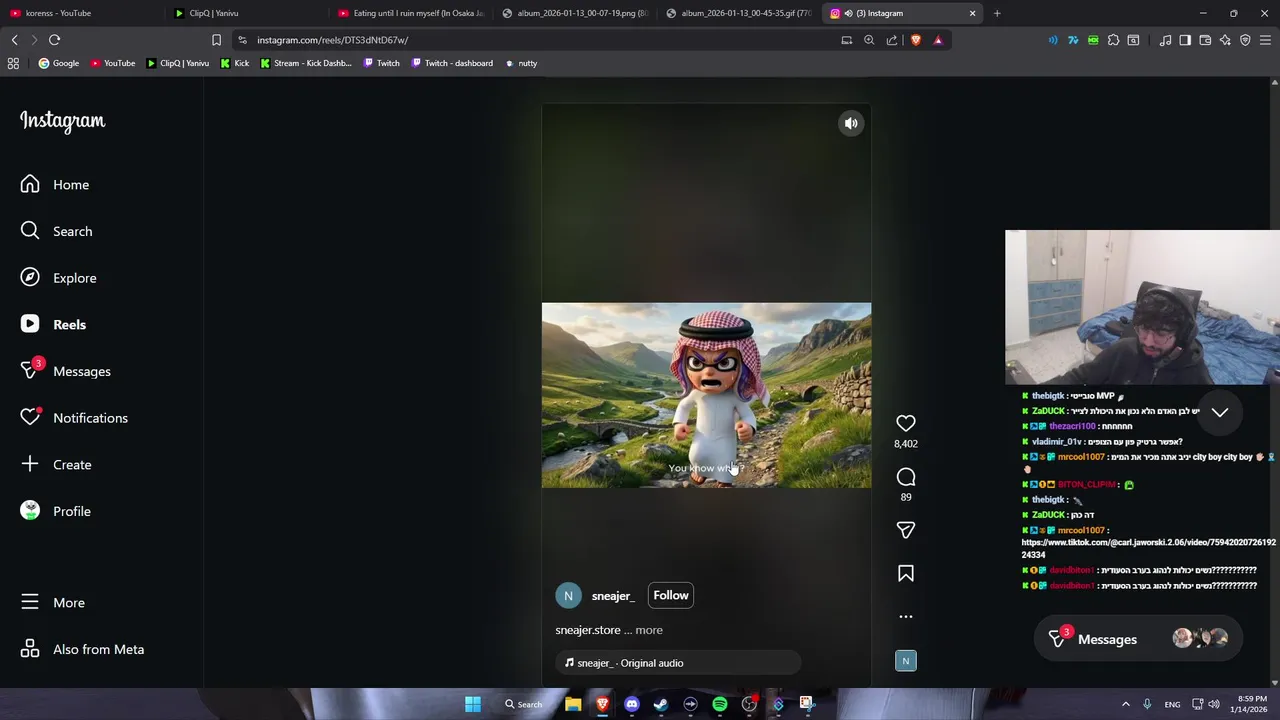Open Brave Shields lion icon

pyautogui.click(x=915, y=40)
